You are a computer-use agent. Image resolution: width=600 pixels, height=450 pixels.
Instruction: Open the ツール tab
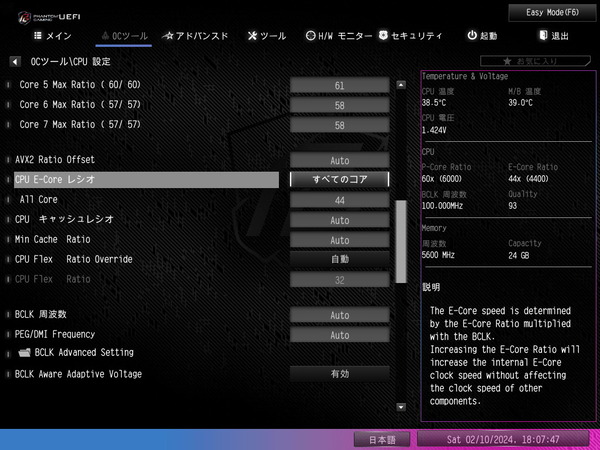[266, 36]
